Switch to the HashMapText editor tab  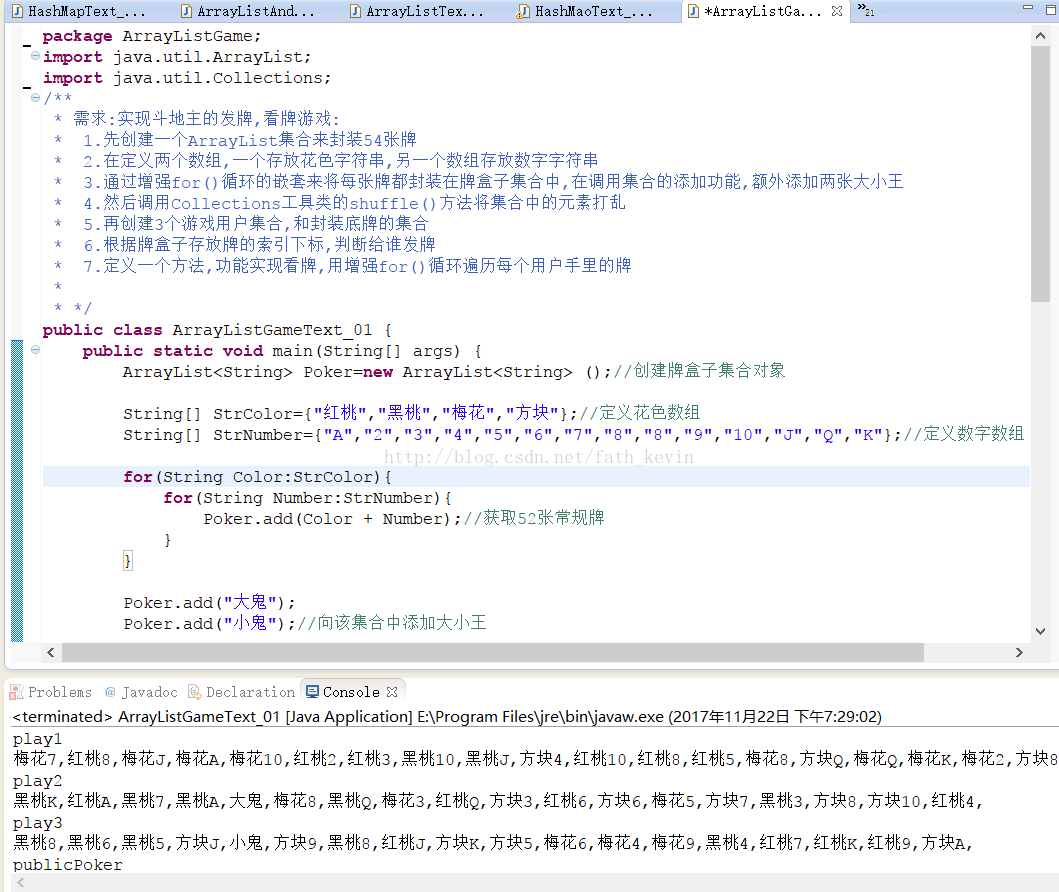[x=80, y=11]
